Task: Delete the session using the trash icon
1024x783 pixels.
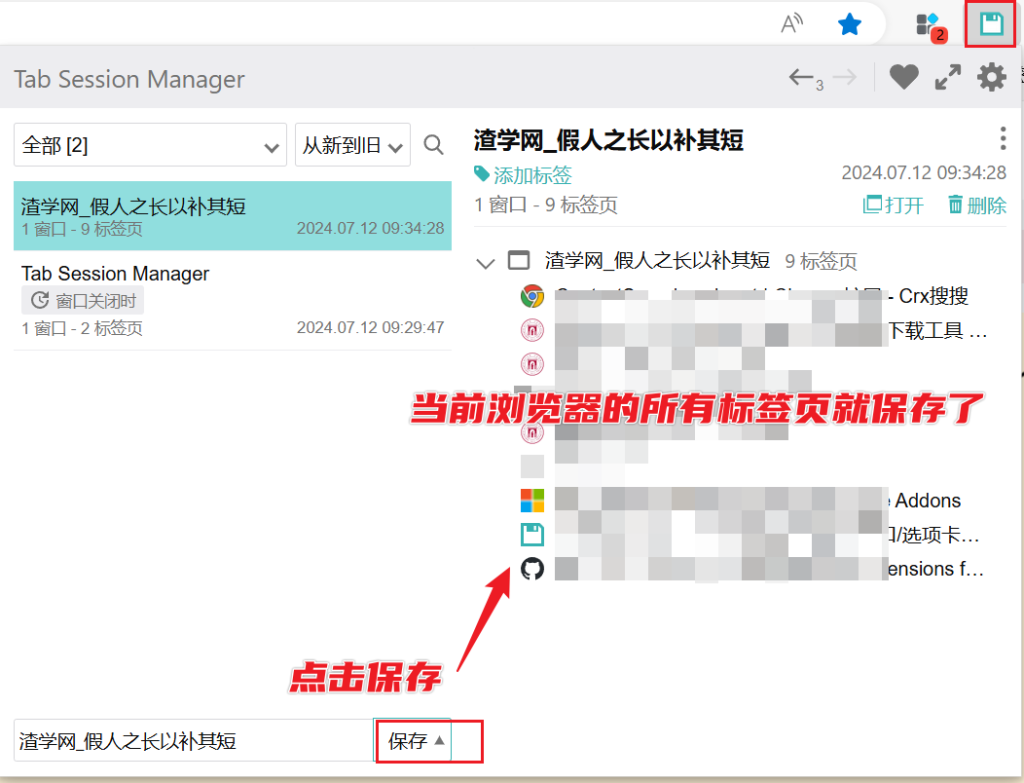Action: tap(975, 204)
